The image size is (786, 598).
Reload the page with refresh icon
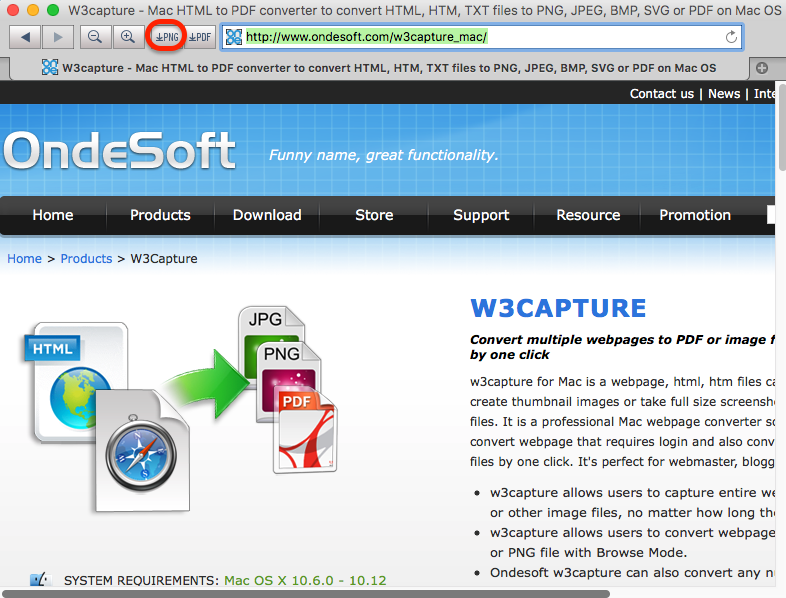coord(731,37)
